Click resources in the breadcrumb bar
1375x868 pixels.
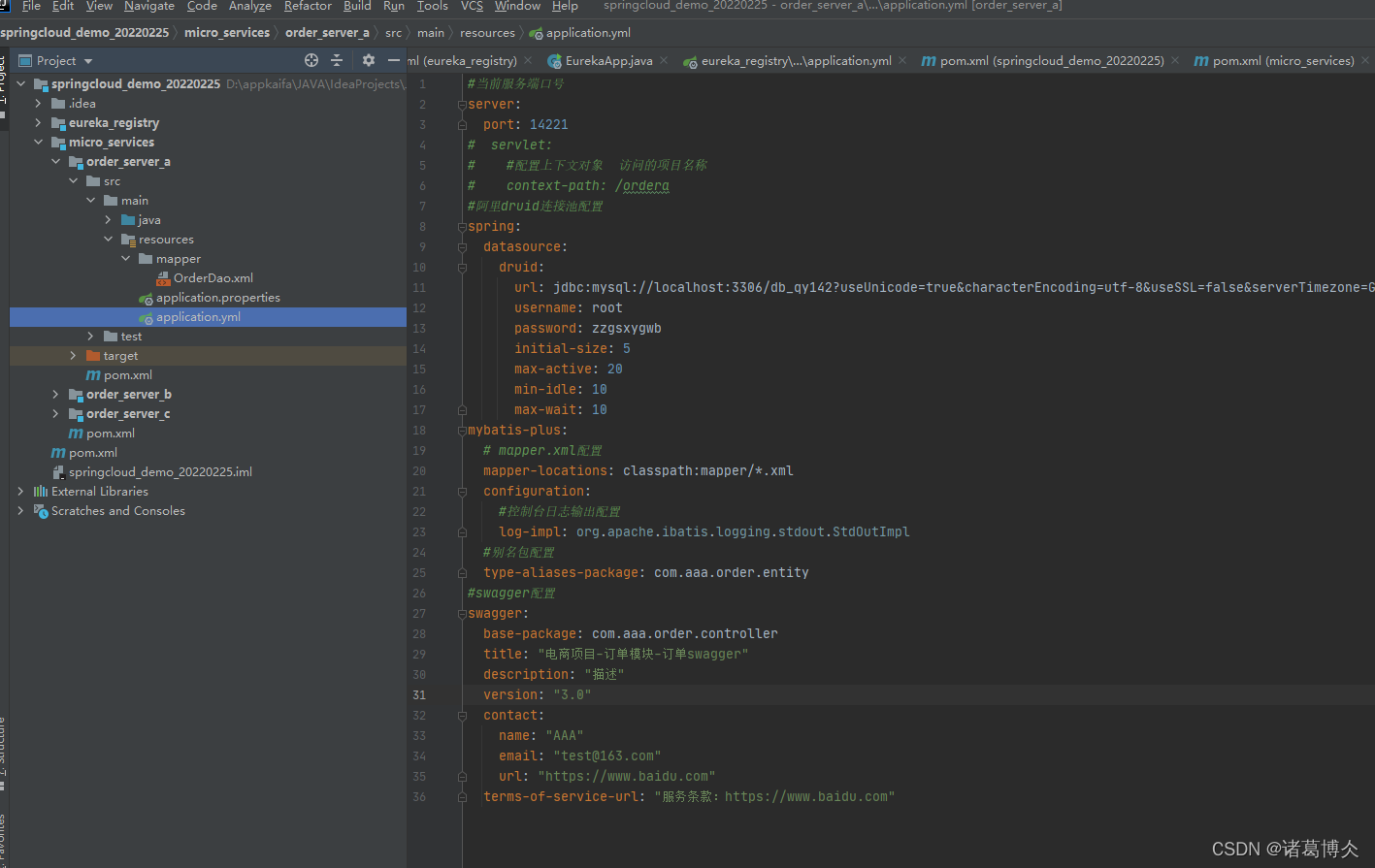pos(487,33)
